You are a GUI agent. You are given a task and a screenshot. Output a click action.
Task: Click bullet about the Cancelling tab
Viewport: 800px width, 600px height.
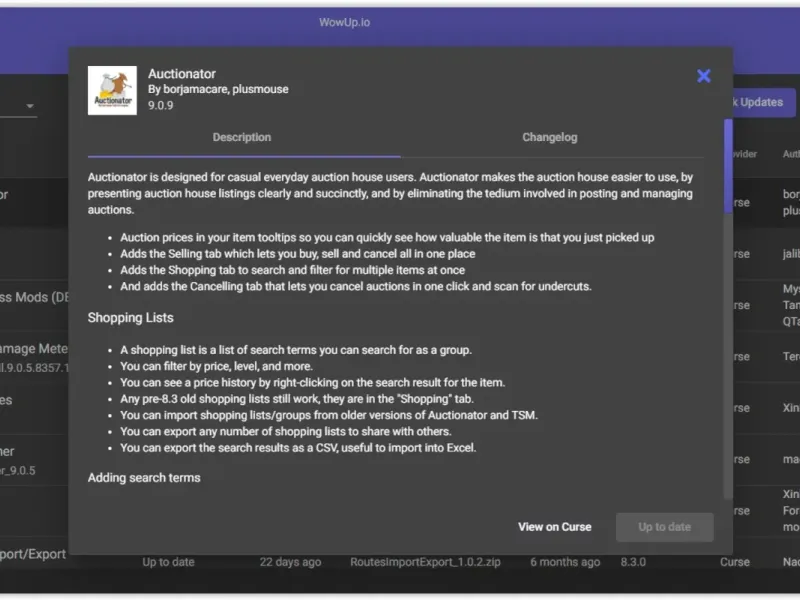tap(356, 286)
